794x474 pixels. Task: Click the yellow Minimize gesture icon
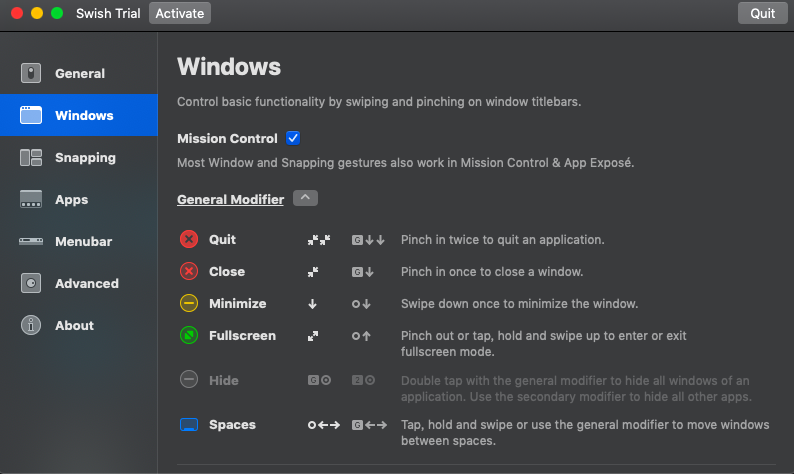tap(189, 304)
